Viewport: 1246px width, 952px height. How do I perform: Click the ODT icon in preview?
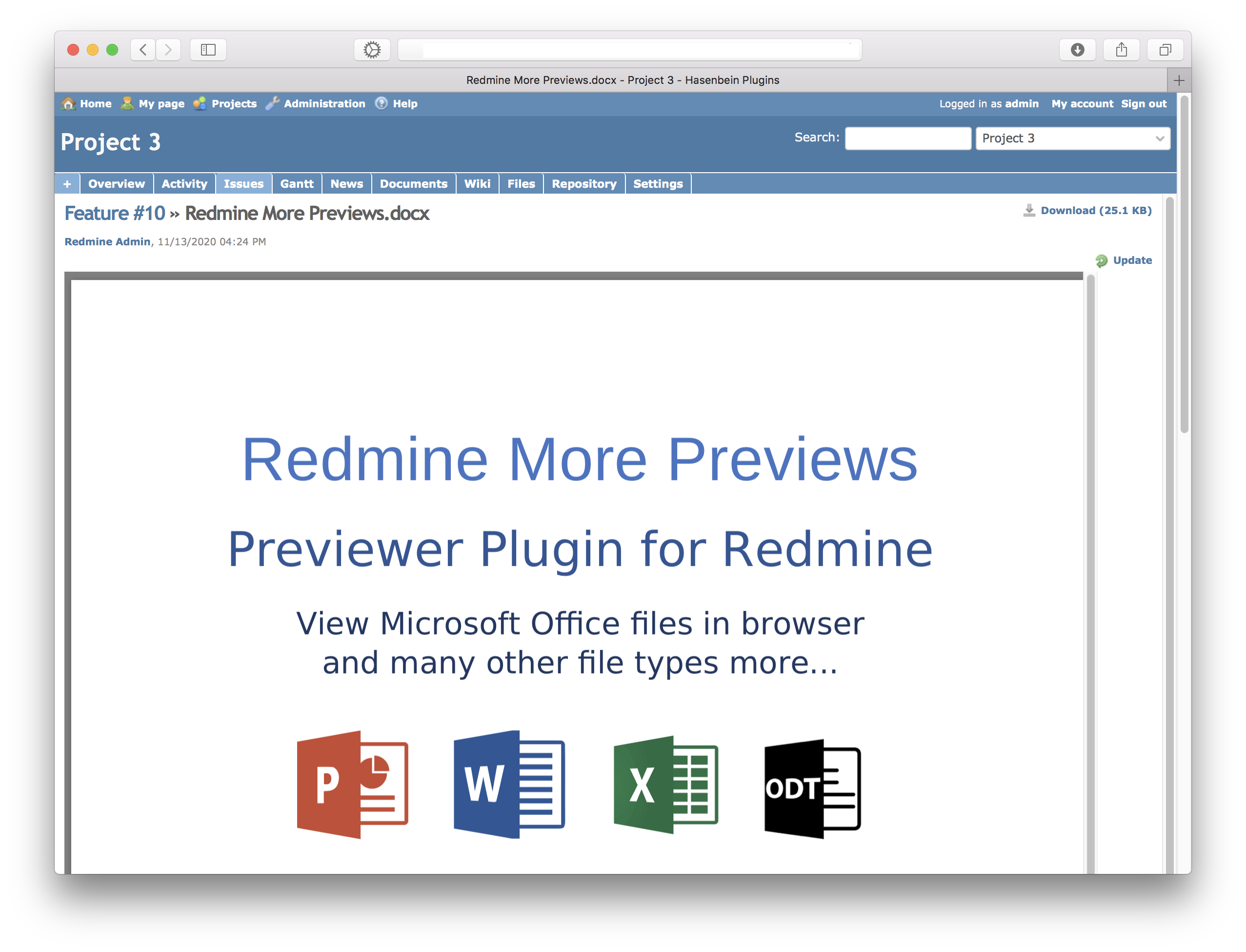click(812, 788)
